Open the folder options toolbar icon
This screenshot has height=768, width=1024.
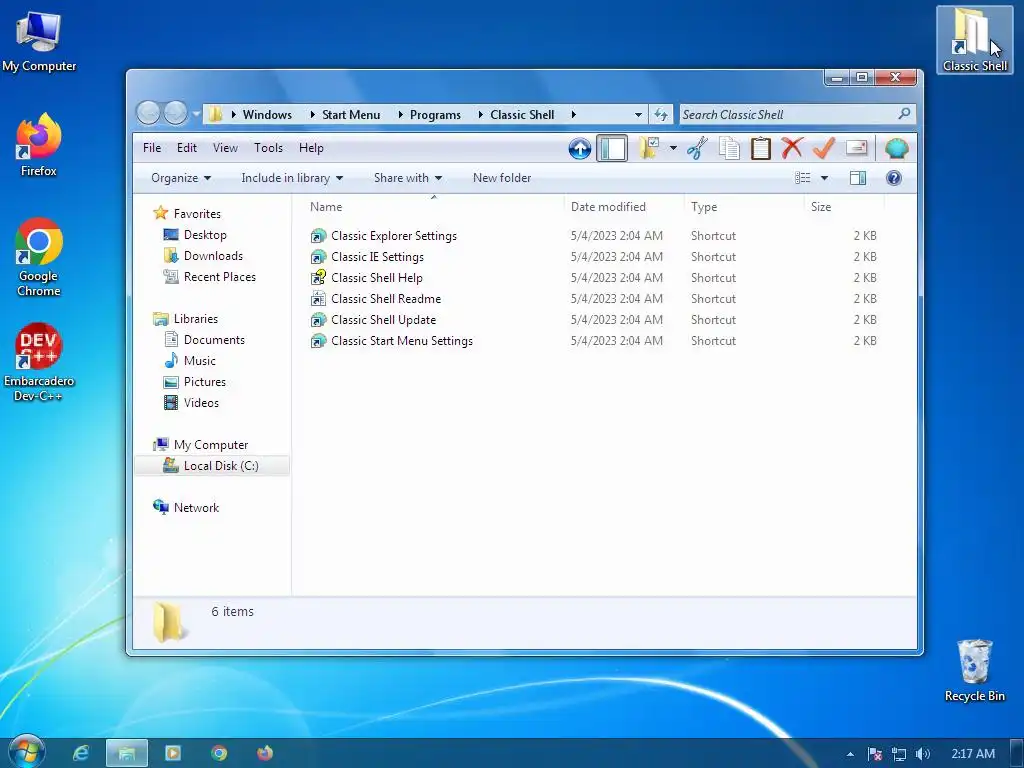(648, 148)
